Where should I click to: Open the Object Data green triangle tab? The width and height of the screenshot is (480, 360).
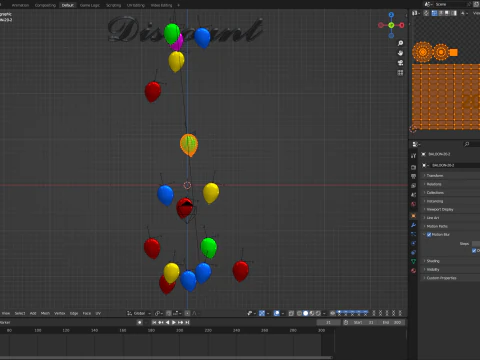tap(414, 262)
